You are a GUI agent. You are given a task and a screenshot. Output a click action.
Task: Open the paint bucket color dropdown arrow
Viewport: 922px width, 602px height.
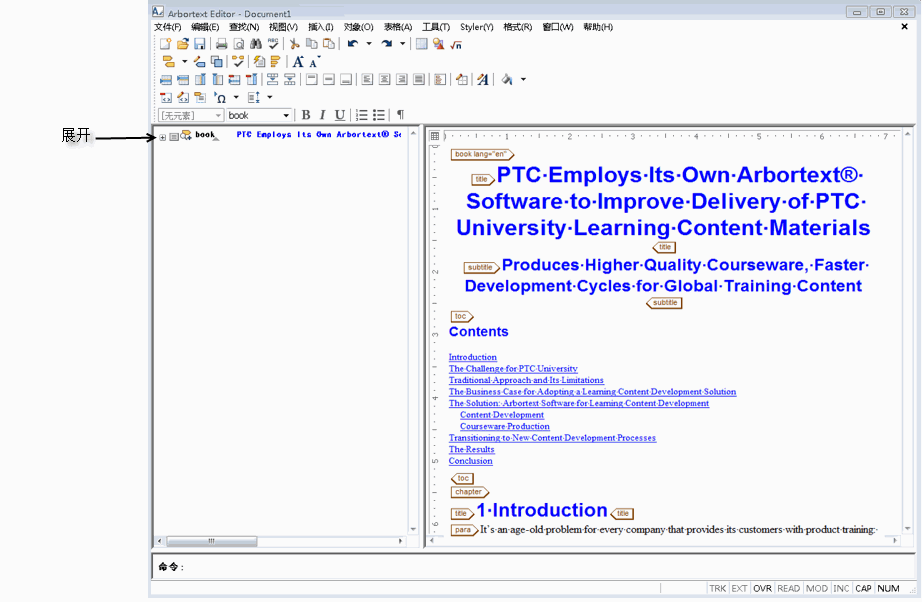coord(523,79)
